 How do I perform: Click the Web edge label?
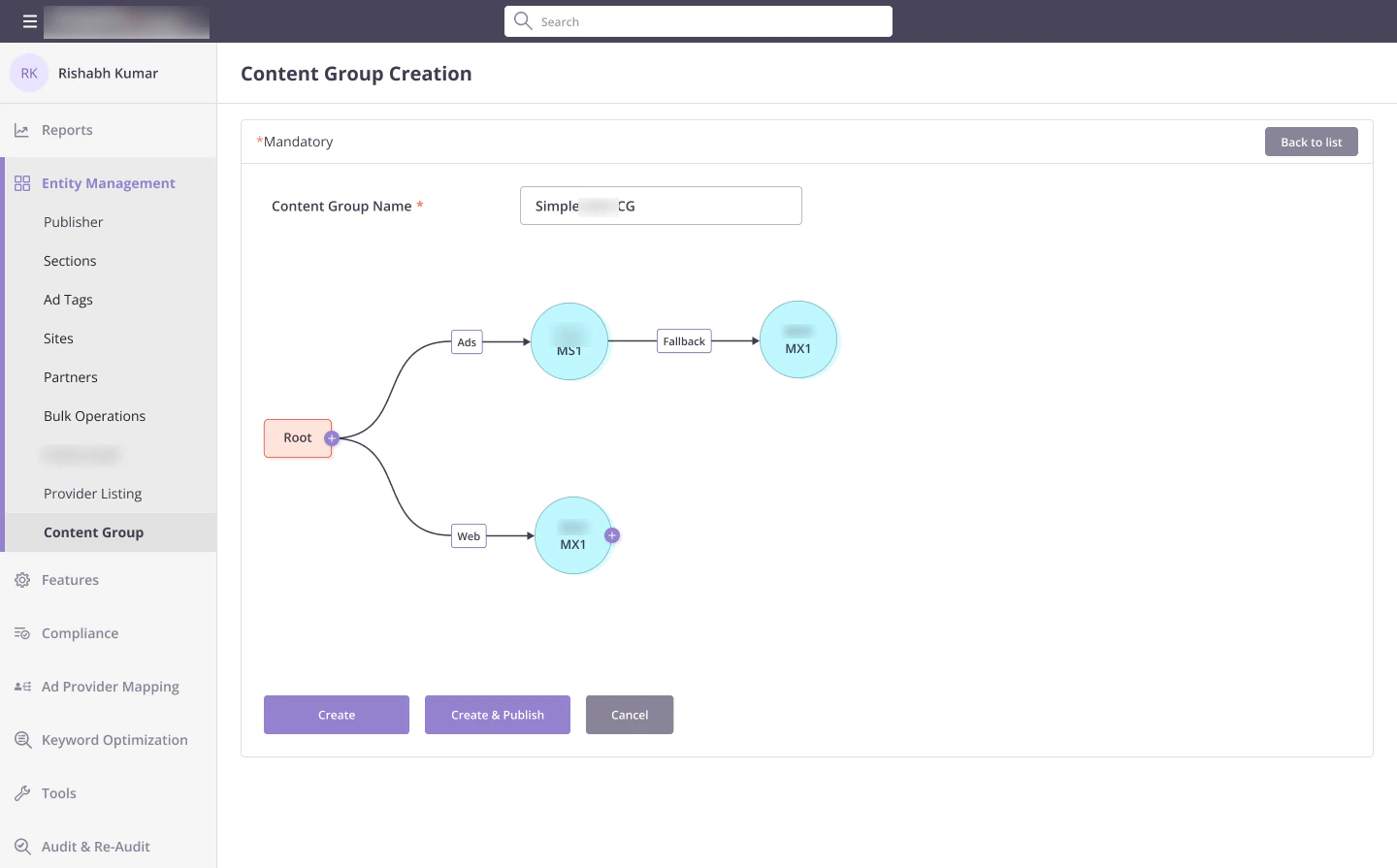(x=469, y=536)
